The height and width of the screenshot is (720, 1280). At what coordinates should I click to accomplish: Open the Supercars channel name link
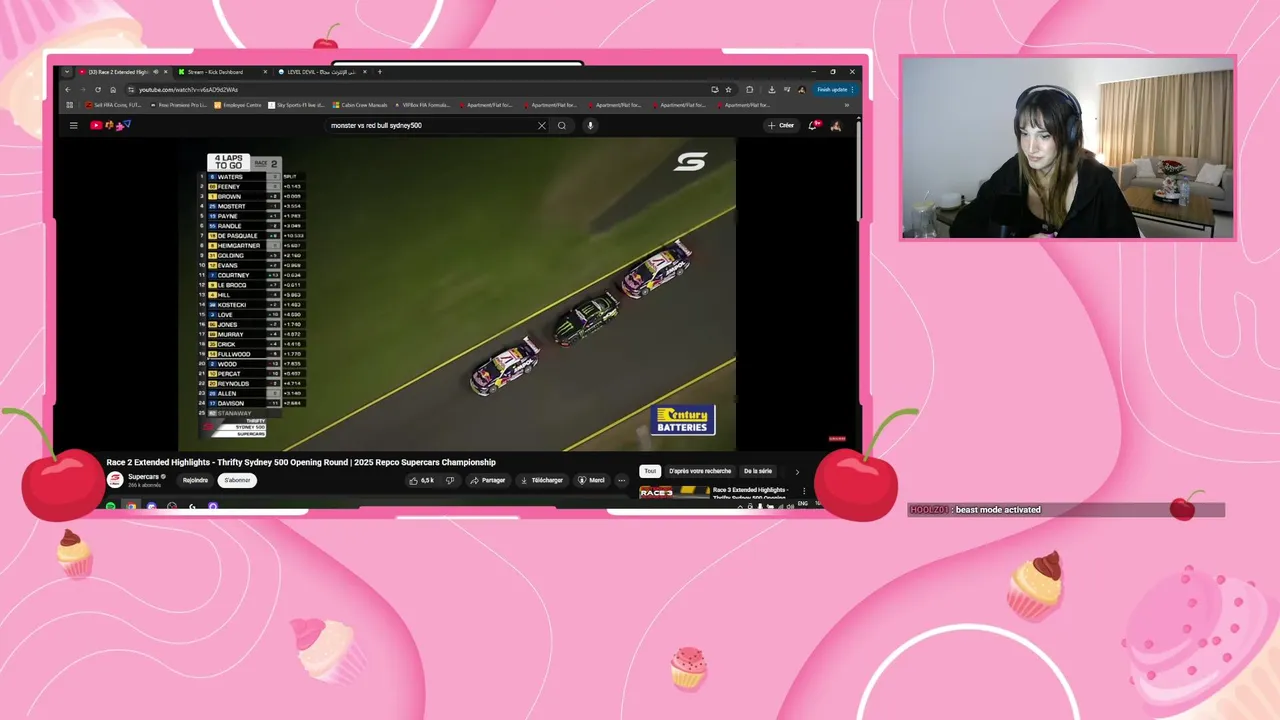coord(144,477)
